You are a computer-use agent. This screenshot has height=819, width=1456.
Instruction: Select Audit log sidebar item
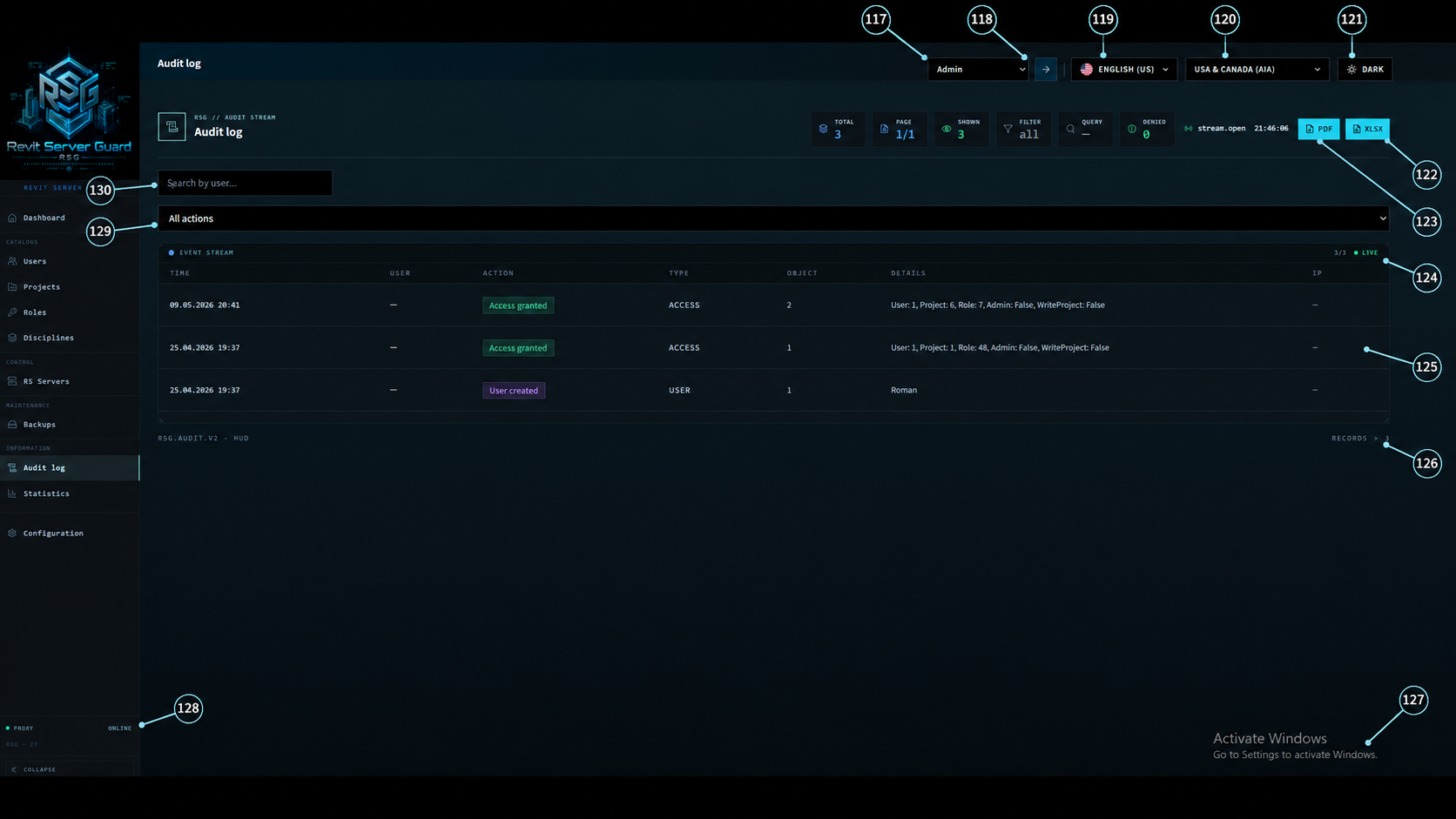pyautogui.click(x=69, y=467)
